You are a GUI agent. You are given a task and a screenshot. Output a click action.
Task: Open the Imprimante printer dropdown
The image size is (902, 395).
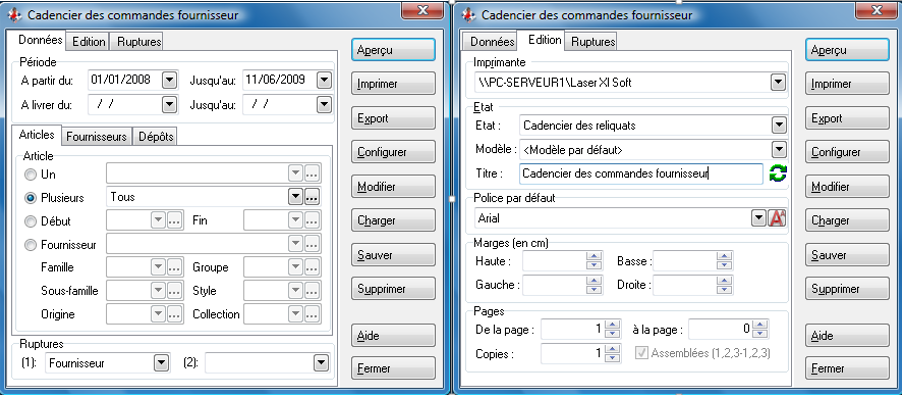778,83
